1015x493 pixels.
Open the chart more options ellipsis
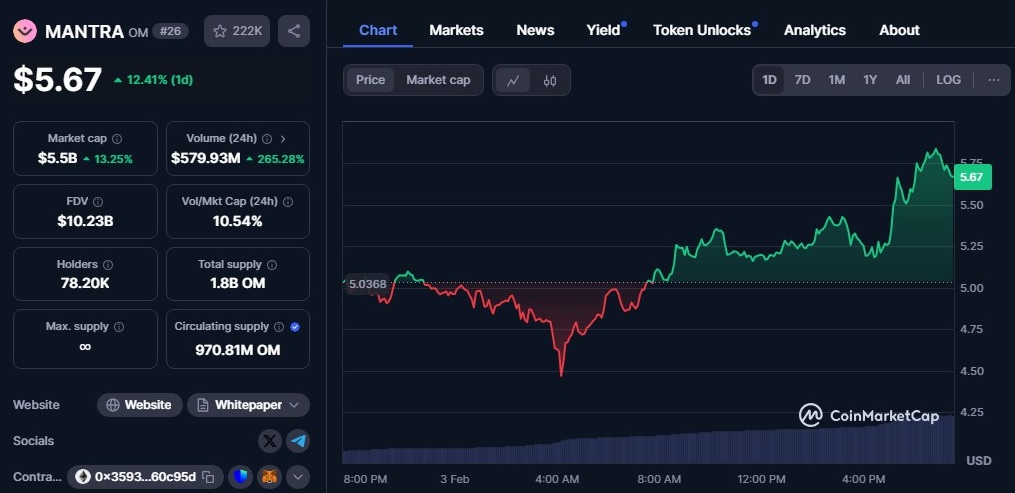tap(994, 80)
